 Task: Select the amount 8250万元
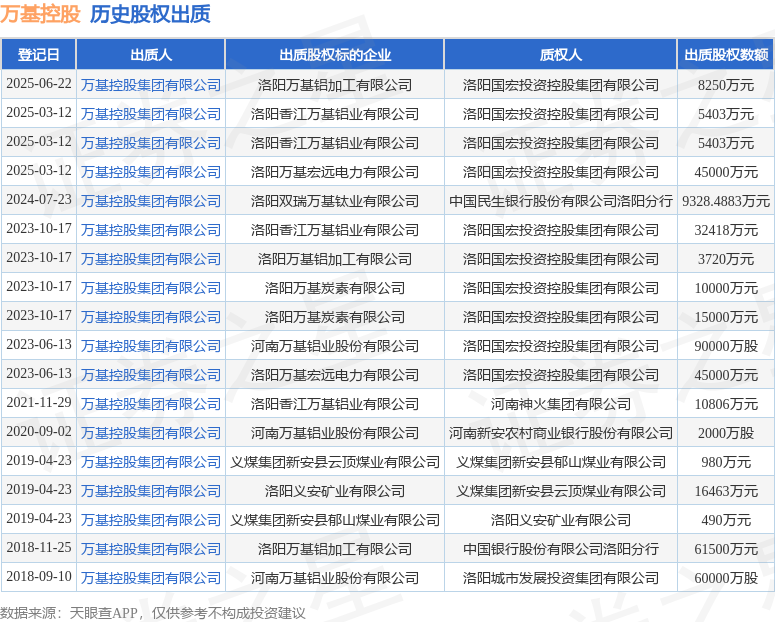(x=726, y=85)
